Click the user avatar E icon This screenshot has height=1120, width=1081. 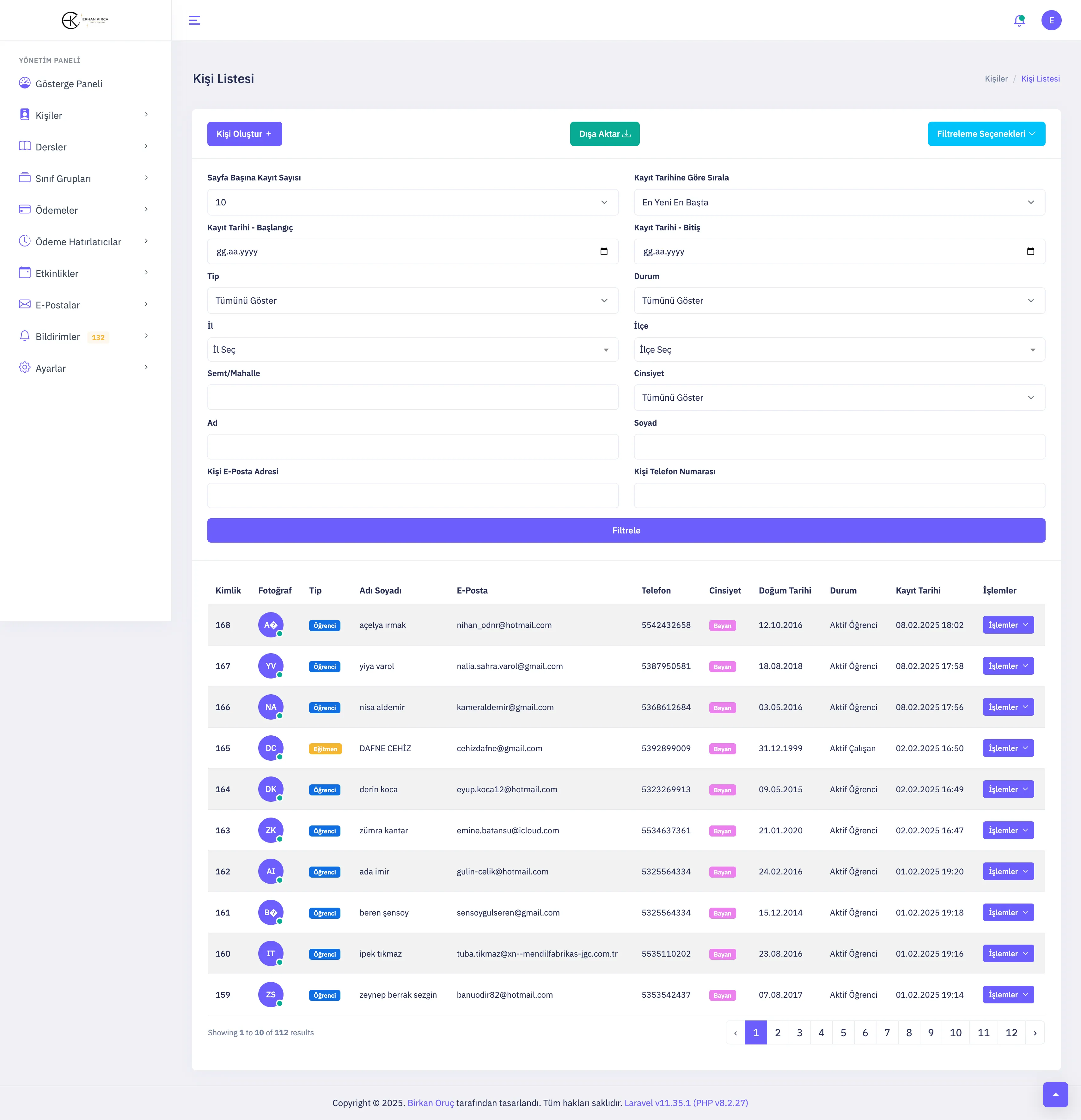coord(1051,21)
